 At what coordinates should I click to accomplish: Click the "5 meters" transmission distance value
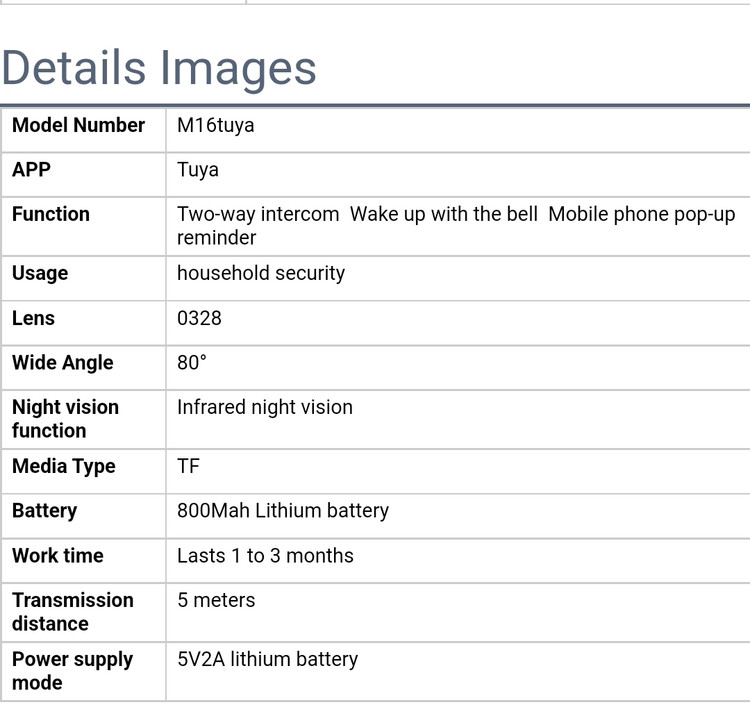point(216,600)
